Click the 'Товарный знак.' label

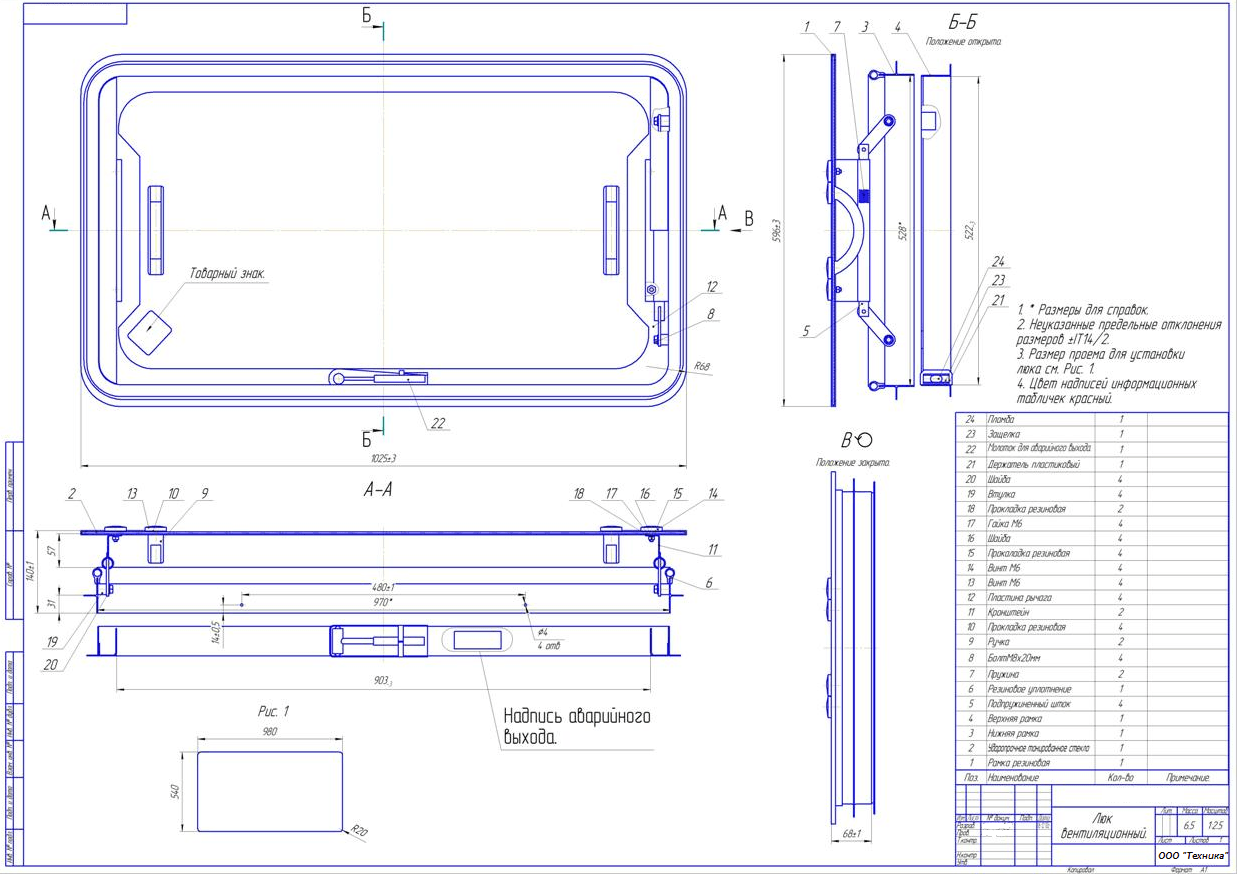click(x=227, y=273)
